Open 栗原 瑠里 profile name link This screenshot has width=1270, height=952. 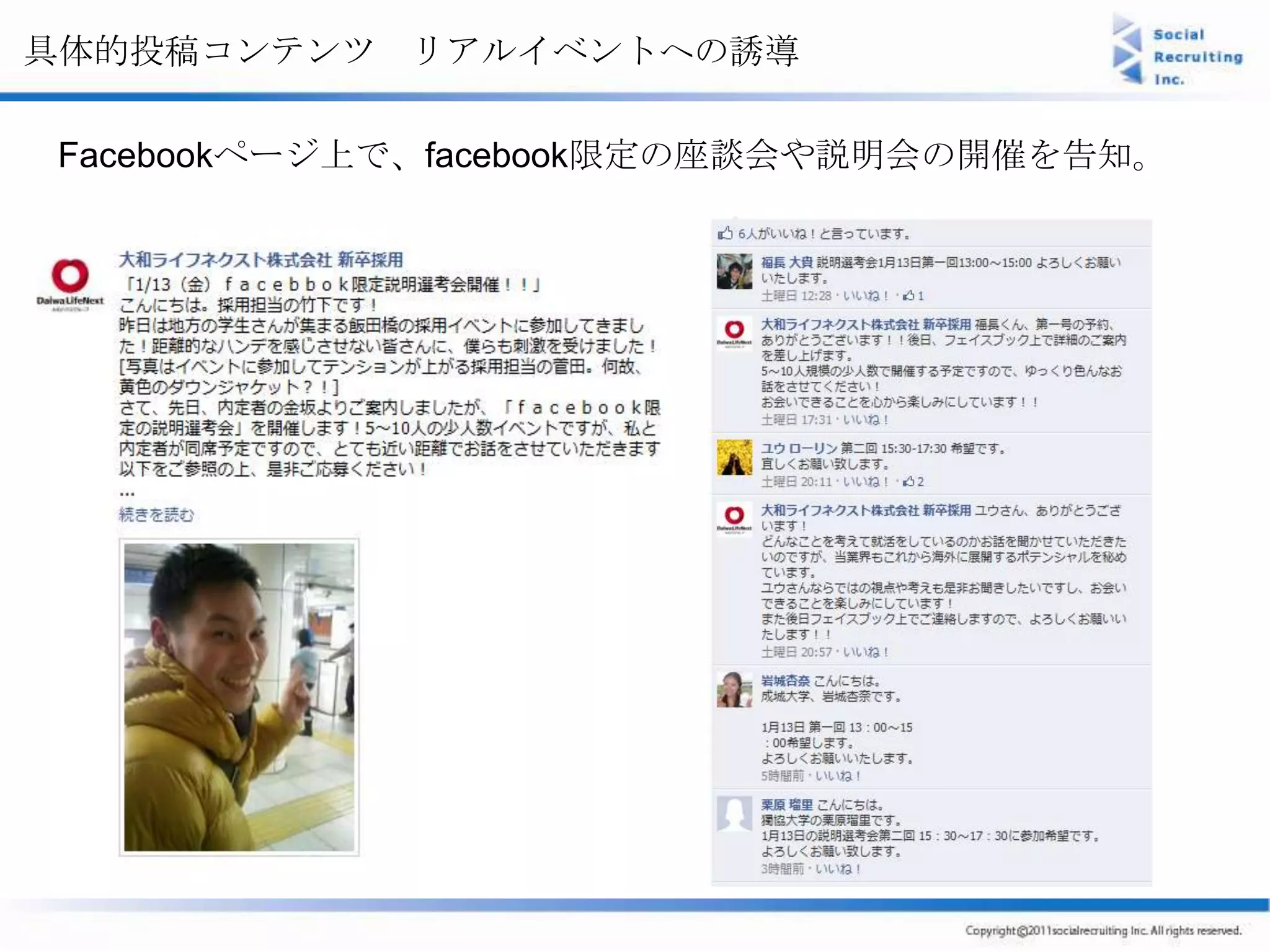tap(786, 804)
